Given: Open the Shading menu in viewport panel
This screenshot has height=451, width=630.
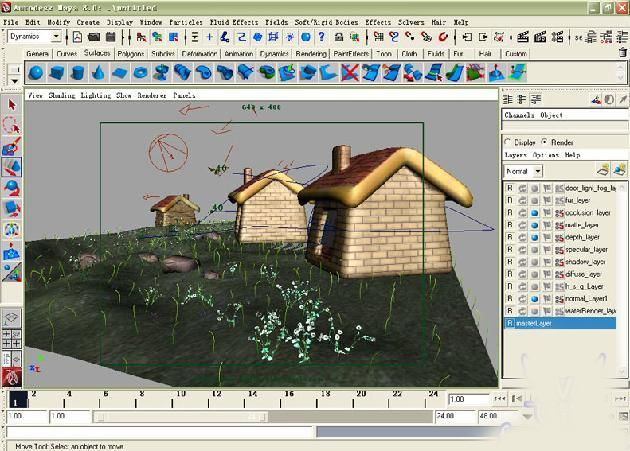Looking at the screenshot, I should (62, 95).
